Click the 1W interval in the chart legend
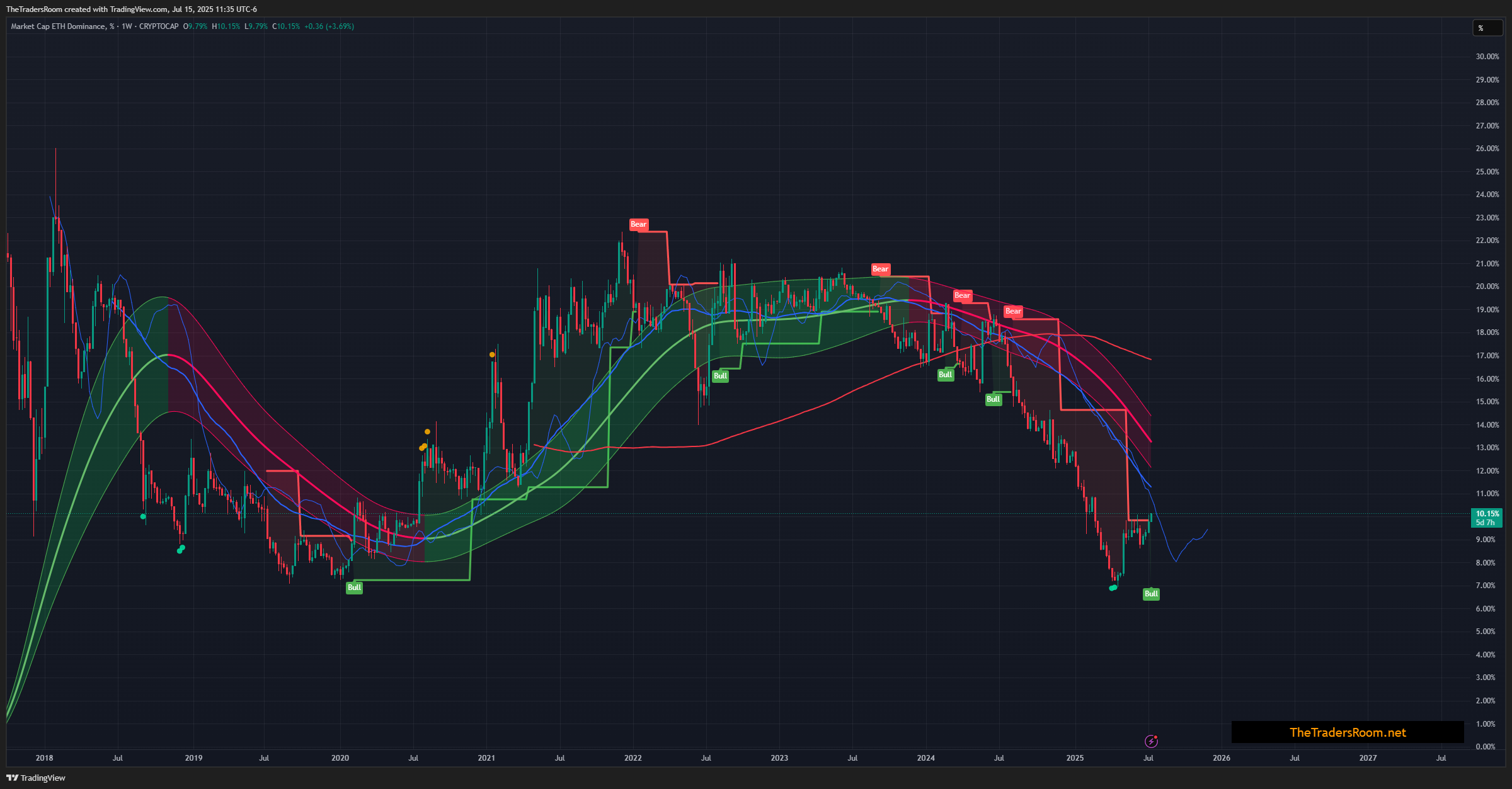 tap(127, 26)
